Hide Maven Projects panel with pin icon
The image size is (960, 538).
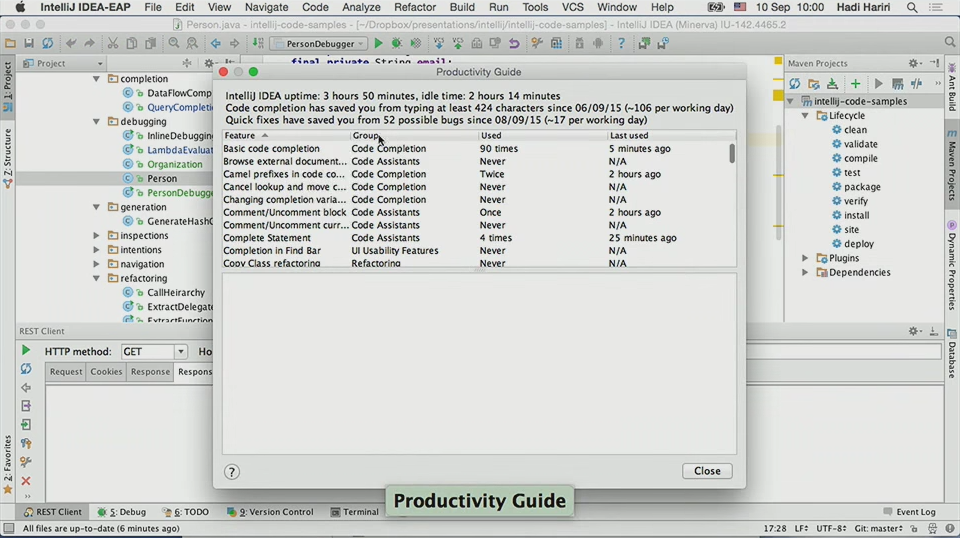coord(934,63)
